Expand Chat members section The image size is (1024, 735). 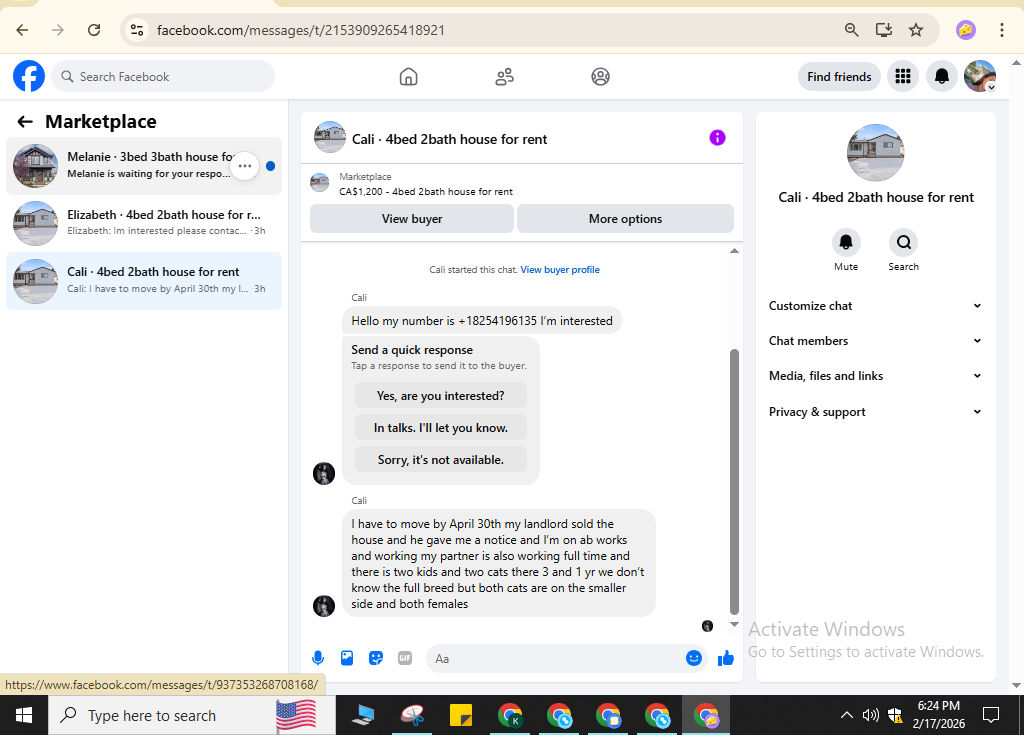click(875, 340)
